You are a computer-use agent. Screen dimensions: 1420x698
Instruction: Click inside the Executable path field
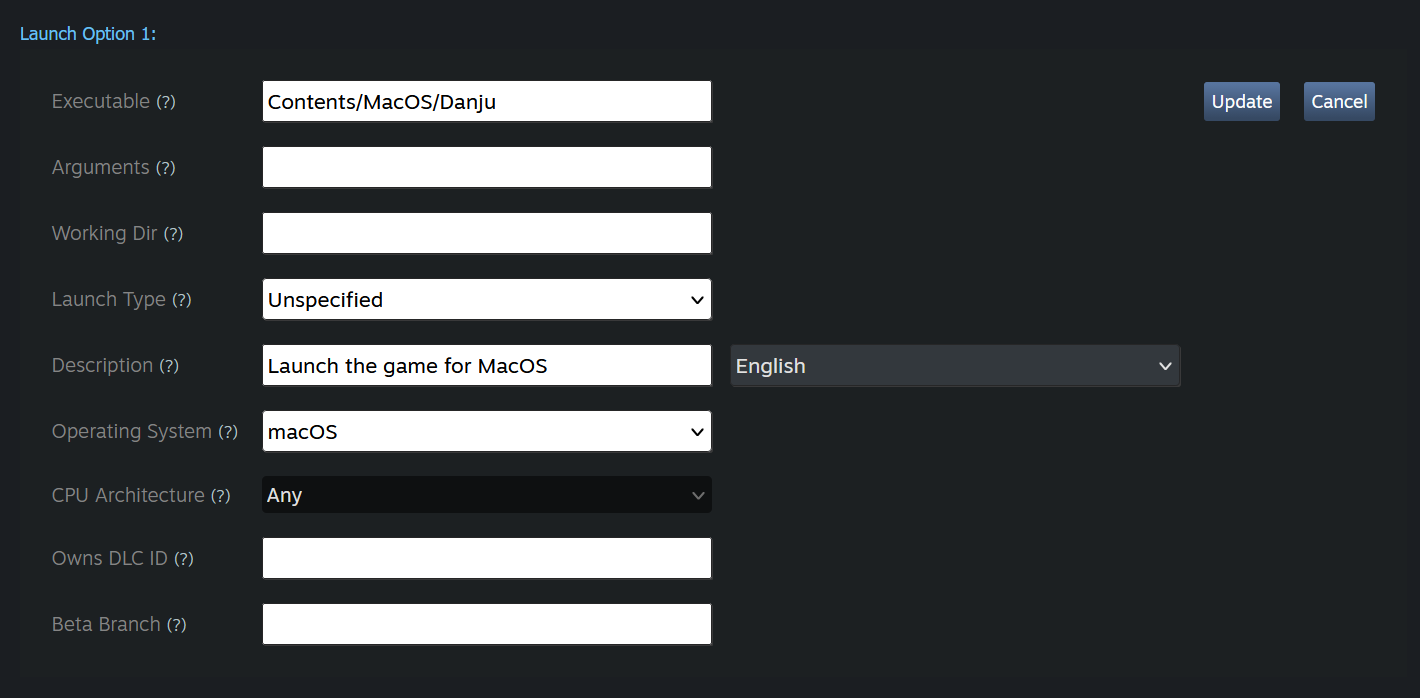486,101
